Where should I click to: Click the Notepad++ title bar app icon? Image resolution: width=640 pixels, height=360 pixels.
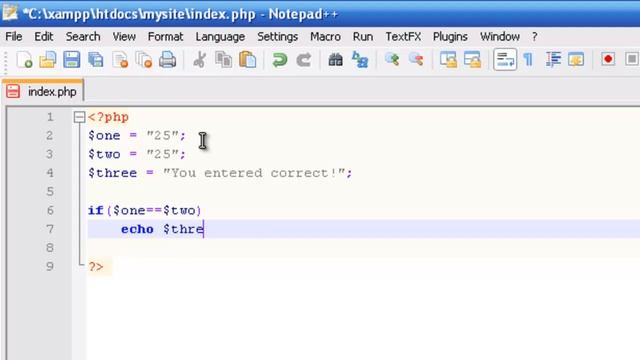pos(9,13)
